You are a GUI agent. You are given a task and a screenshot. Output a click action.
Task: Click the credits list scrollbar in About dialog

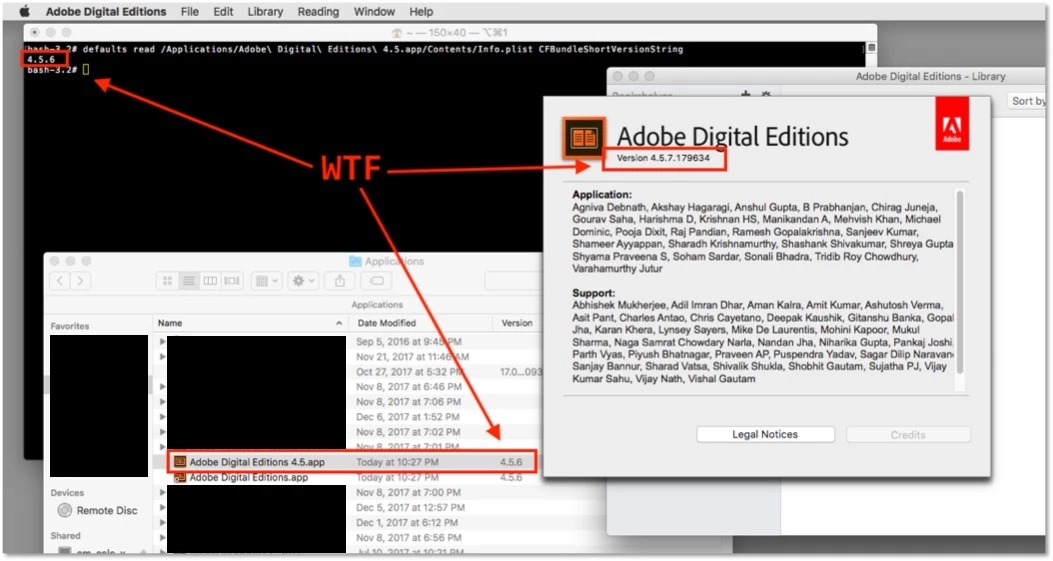(x=960, y=282)
